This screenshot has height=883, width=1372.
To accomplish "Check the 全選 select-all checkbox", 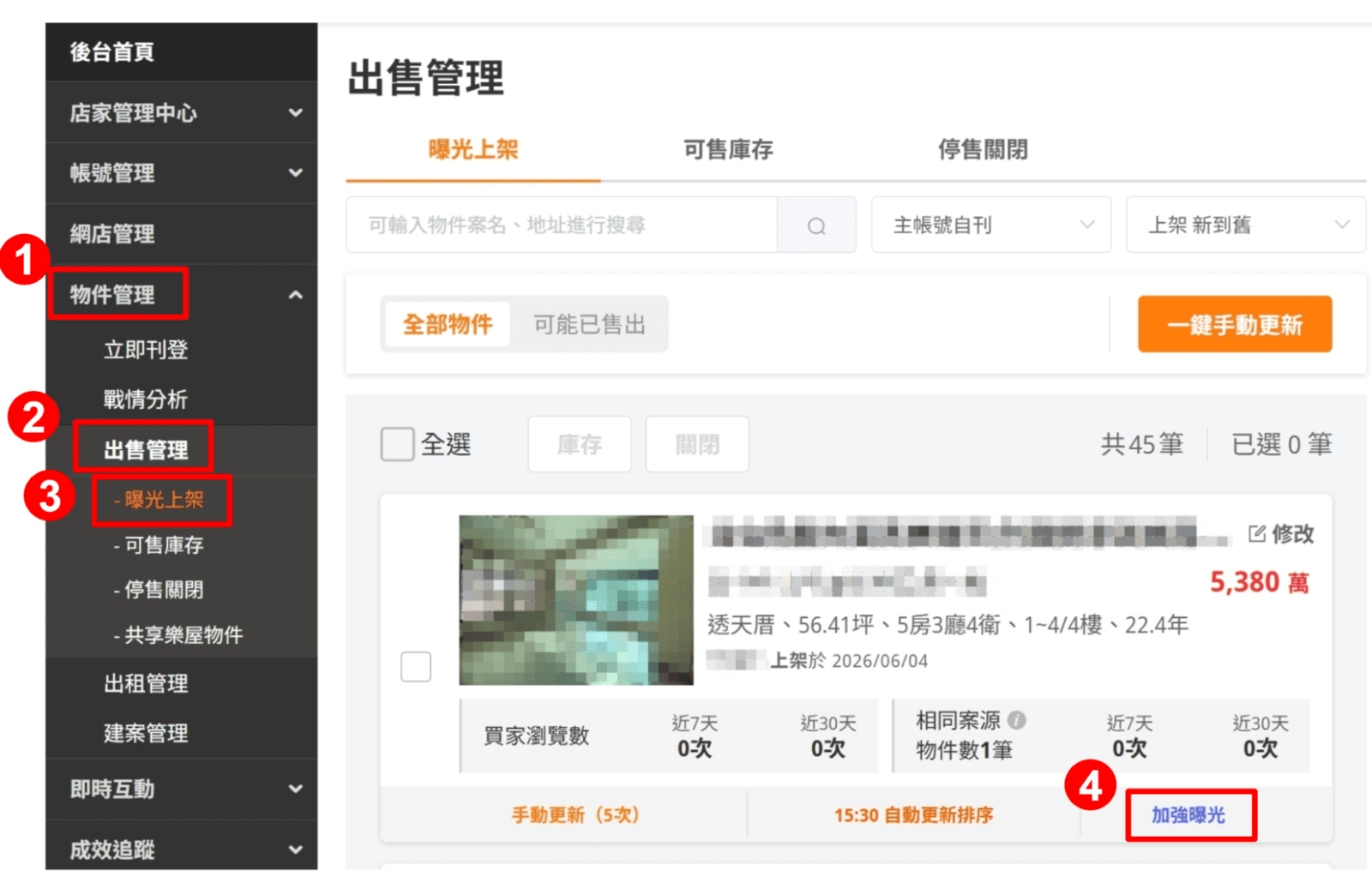I will tap(397, 444).
